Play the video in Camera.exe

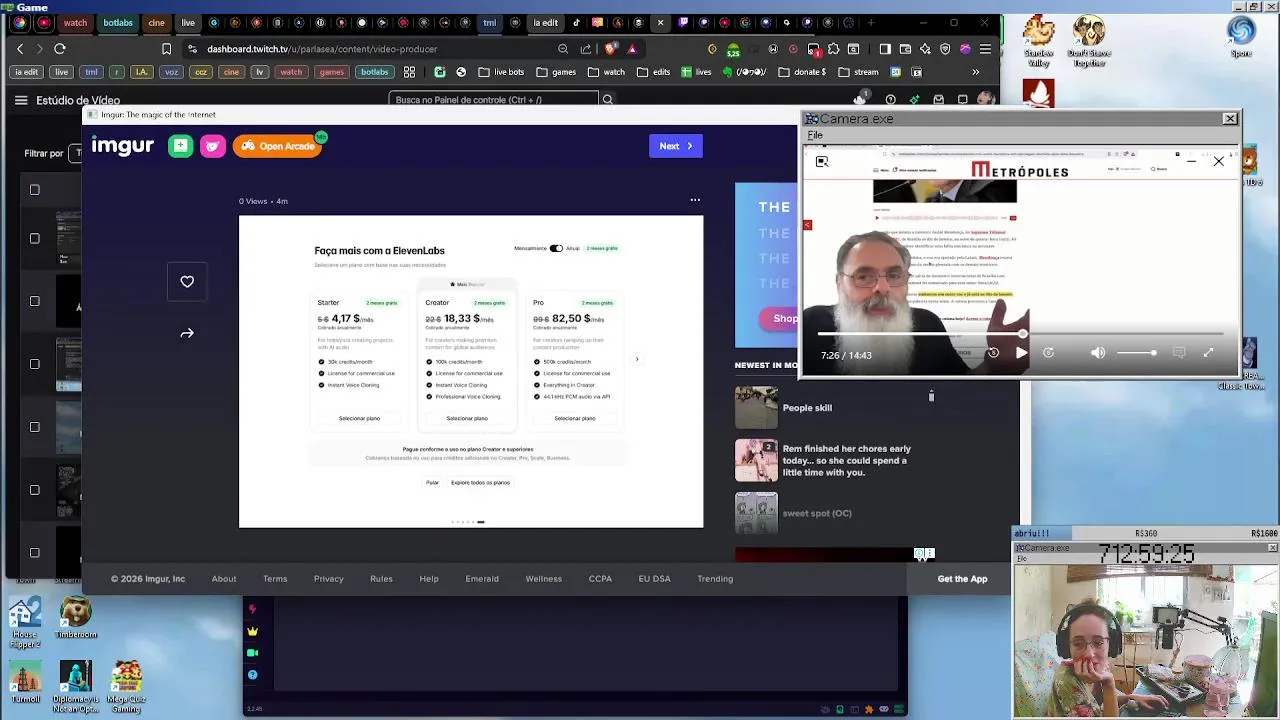1021,353
